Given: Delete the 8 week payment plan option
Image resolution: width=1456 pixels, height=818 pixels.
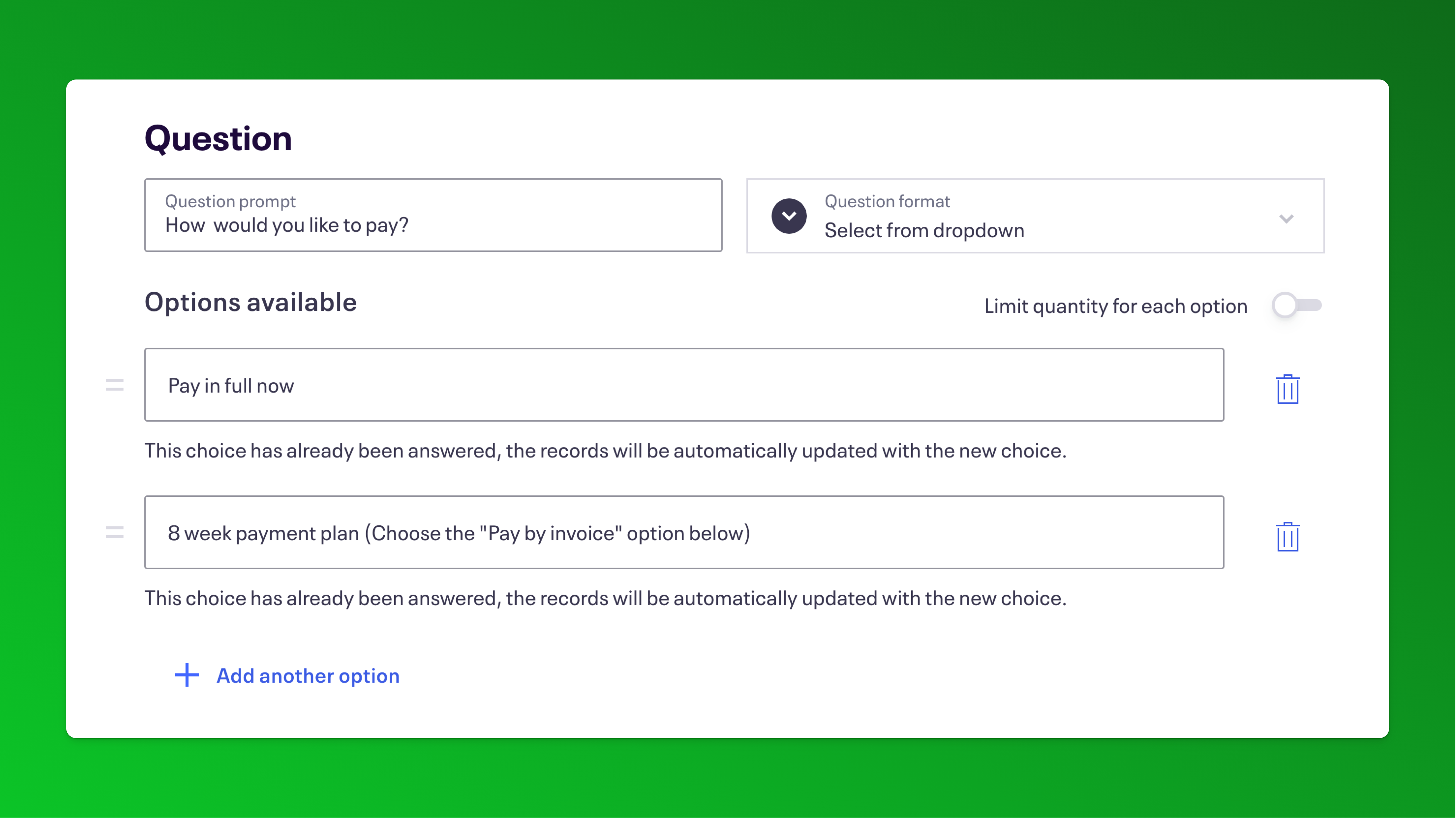Looking at the screenshot, I should click(x=1288, y=536).
